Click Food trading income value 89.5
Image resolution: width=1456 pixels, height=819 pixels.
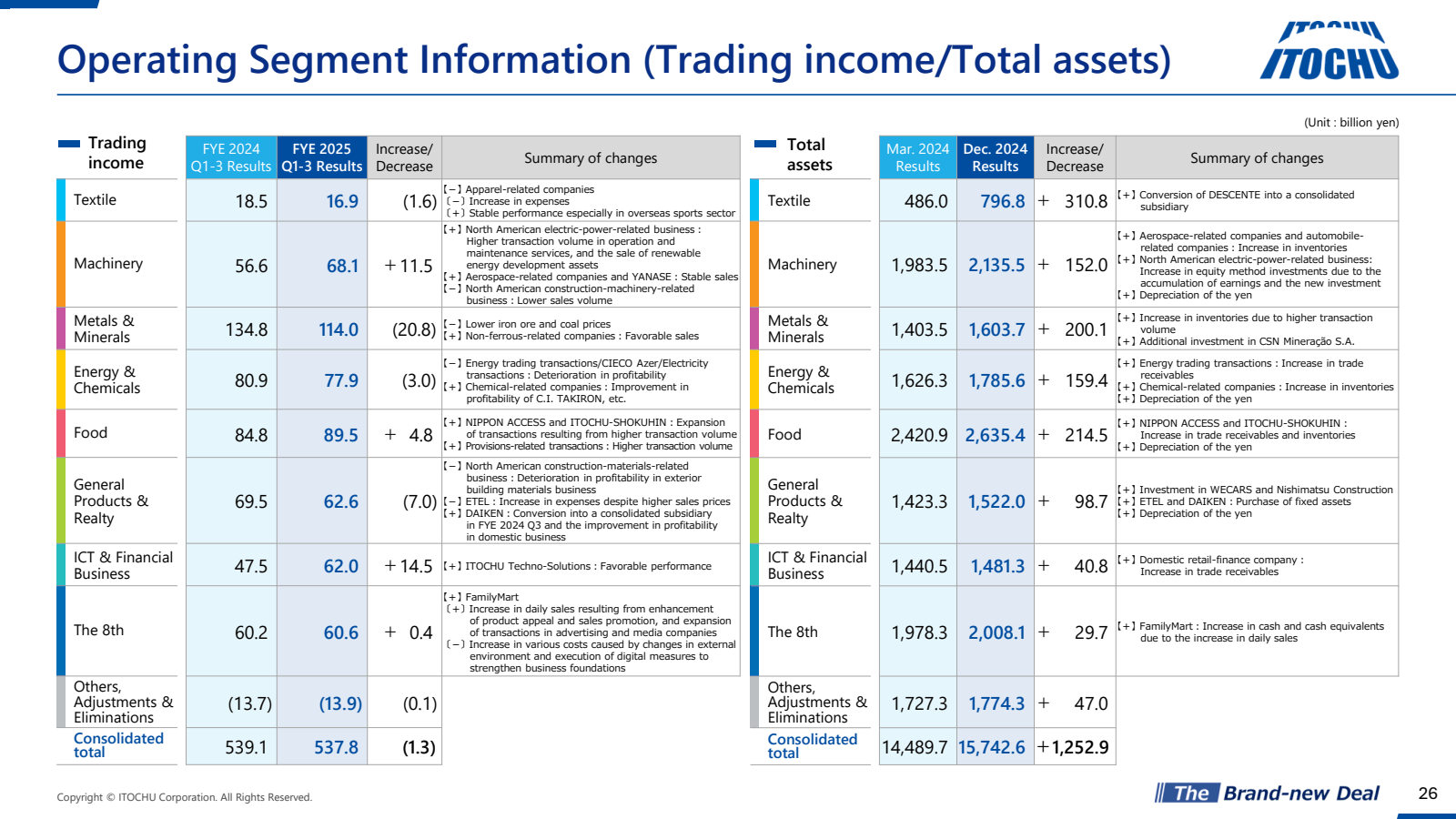point(341,435)
